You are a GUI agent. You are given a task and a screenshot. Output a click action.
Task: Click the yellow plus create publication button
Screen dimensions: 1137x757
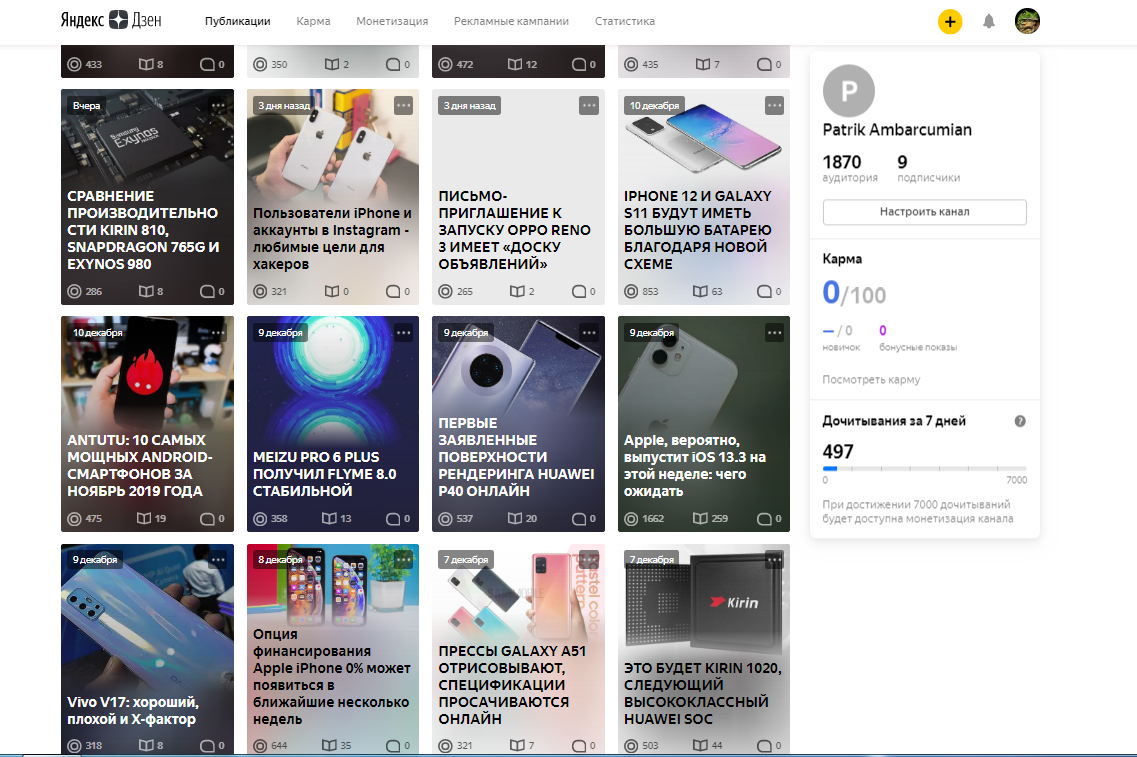pos(949,21)
